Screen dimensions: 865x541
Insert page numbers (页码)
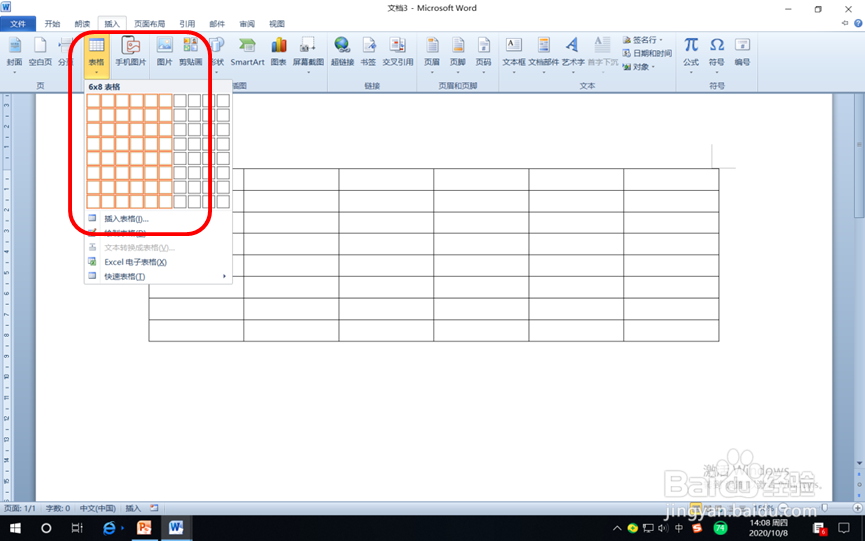483,54
